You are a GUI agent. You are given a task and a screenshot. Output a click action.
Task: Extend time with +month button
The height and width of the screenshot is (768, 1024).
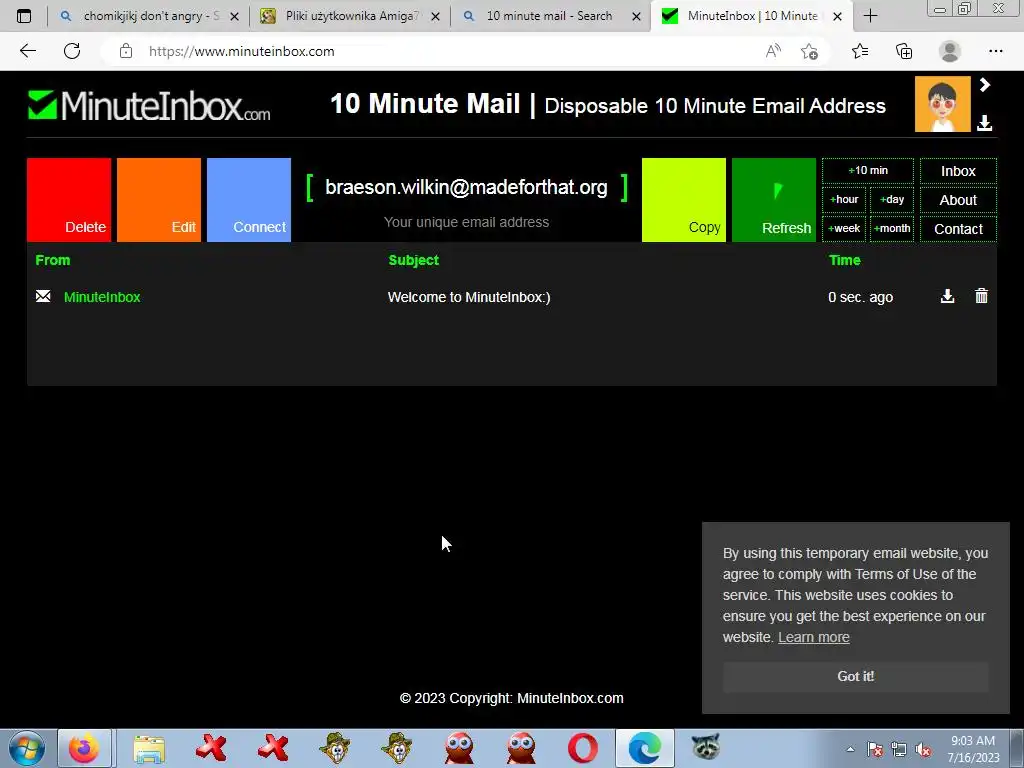(x=892, y=229)
